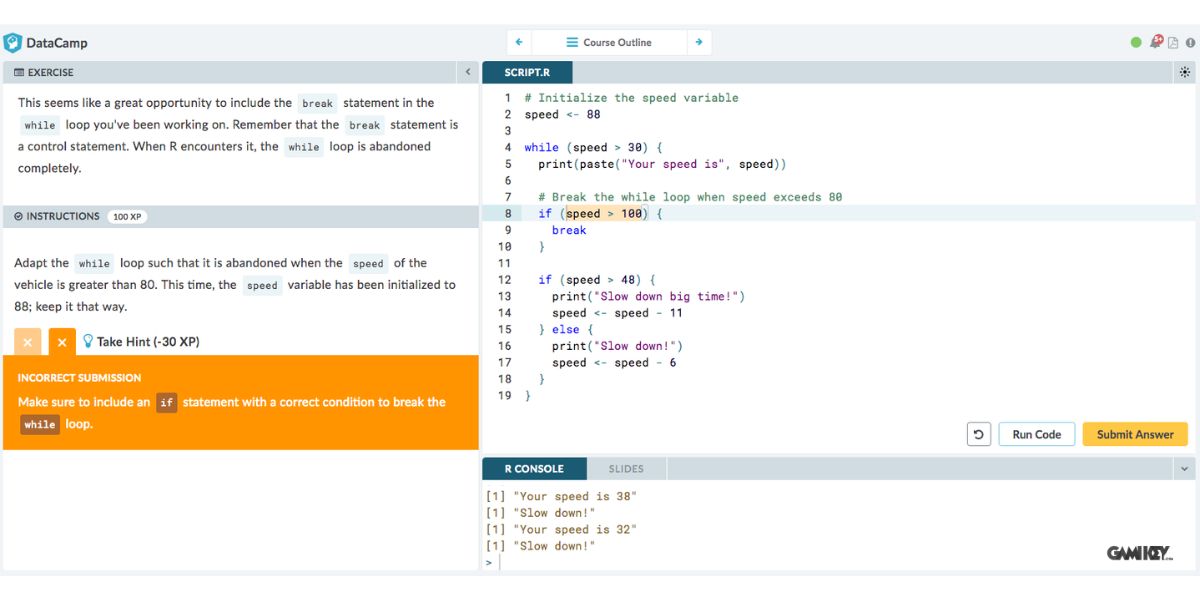Switch to the SLIDES tab
Viewport: 1200px width, 600px height.
pos(626,468)
